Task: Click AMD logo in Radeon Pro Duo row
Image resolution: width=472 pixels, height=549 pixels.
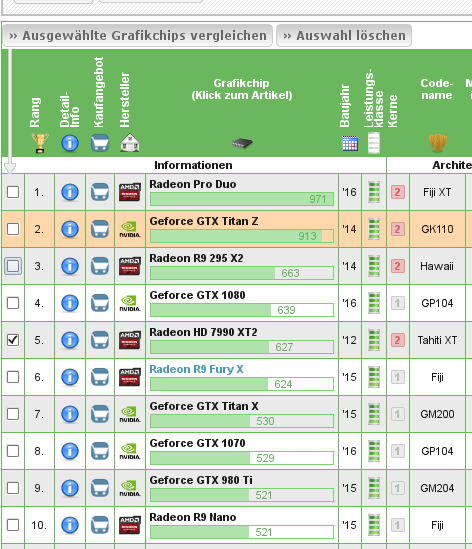Action: pyautogui.click(x=130, y=192)
